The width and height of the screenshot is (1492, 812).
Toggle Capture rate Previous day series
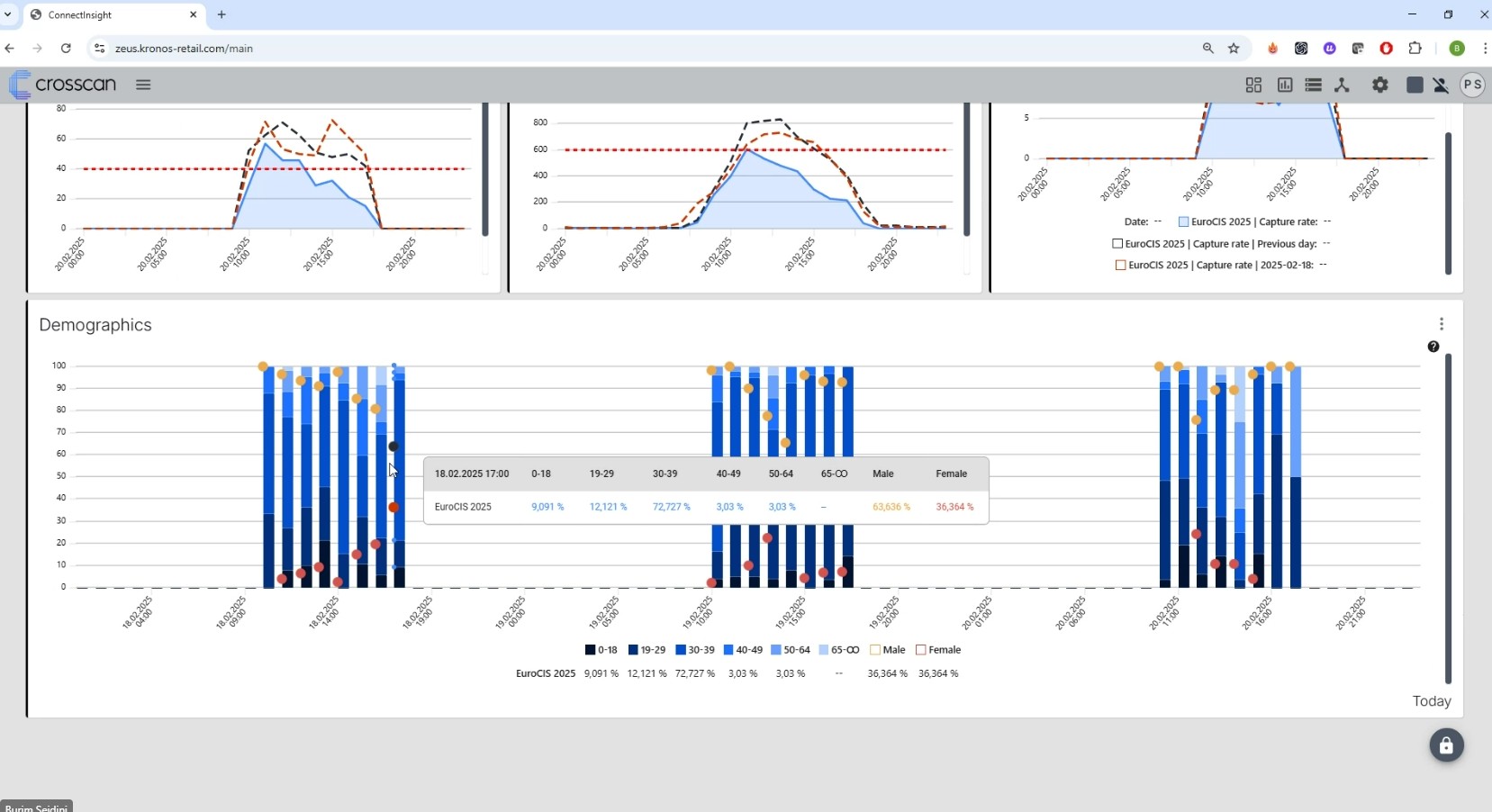(x=1117, y=243)
